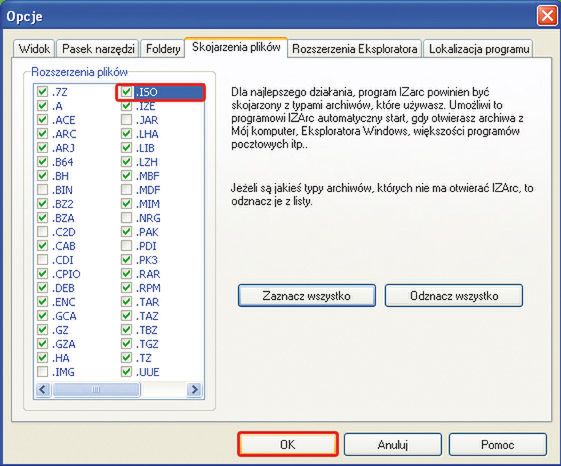Toggle the .TBZ extension checkbox
The image size is (561, 466).
pos(126,329)
